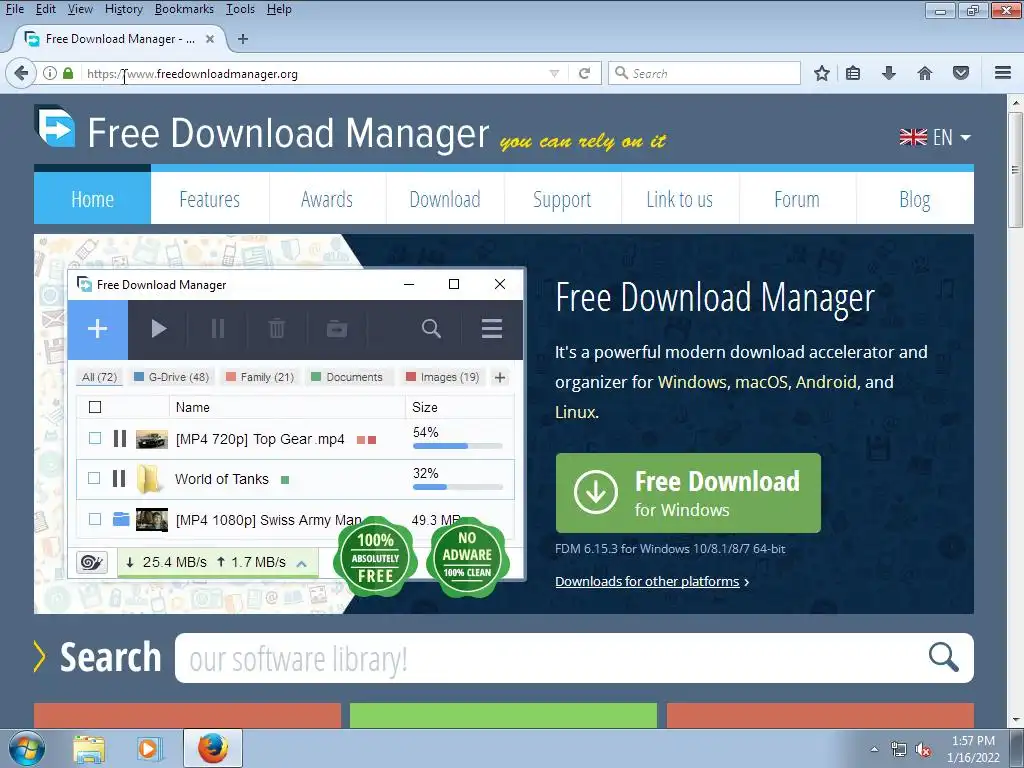Click the green padlock security icon
1024x768 pixels.
click(68, 73)
